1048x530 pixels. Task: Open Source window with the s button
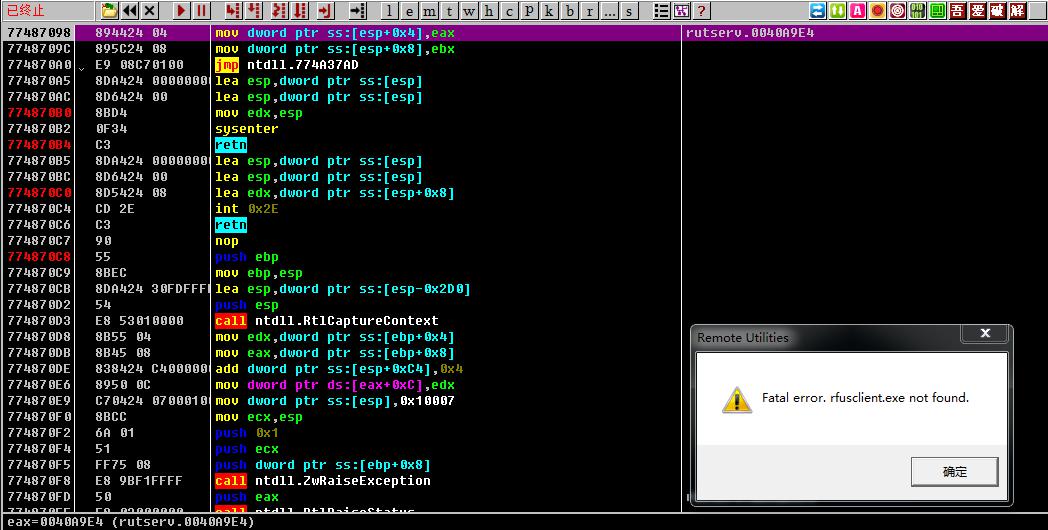click(629, 11)
